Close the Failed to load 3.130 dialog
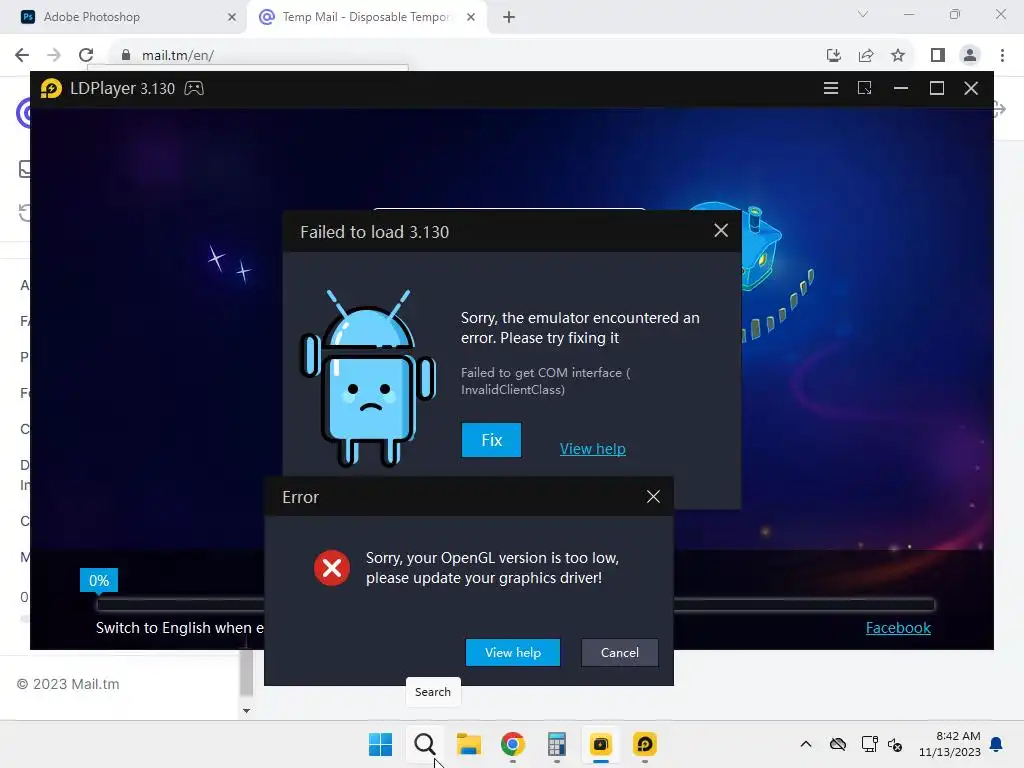Screen dimensions: 1024x768 [x=721, y=231]
